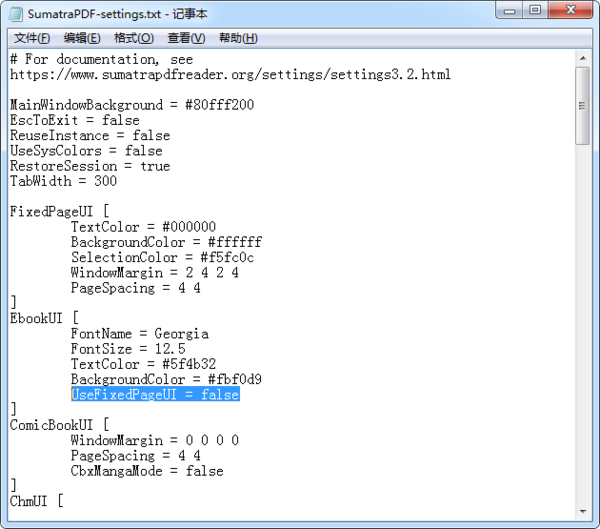This screenshot has height=529, width=600.
Task: Click the TabWidth = 300 line
Action: coord(63,181)
